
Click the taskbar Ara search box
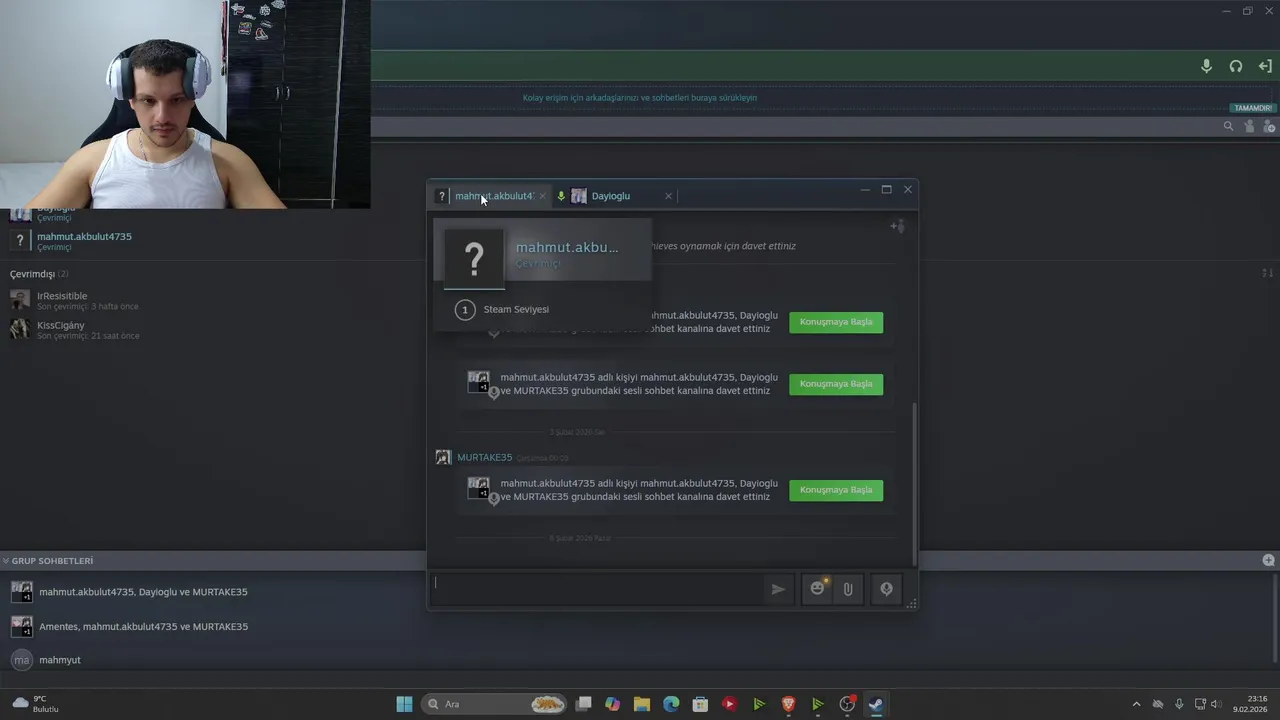click(x=495, y=704)
